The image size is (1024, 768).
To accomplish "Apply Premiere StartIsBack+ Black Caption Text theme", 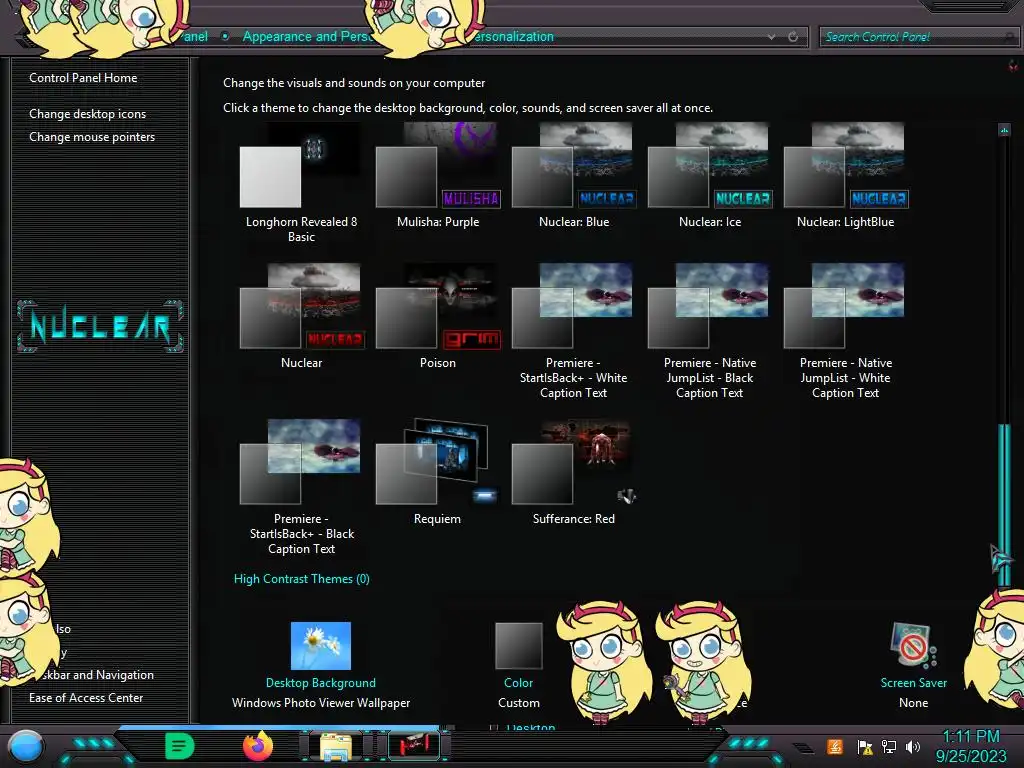I will click(x=301, y=487).
